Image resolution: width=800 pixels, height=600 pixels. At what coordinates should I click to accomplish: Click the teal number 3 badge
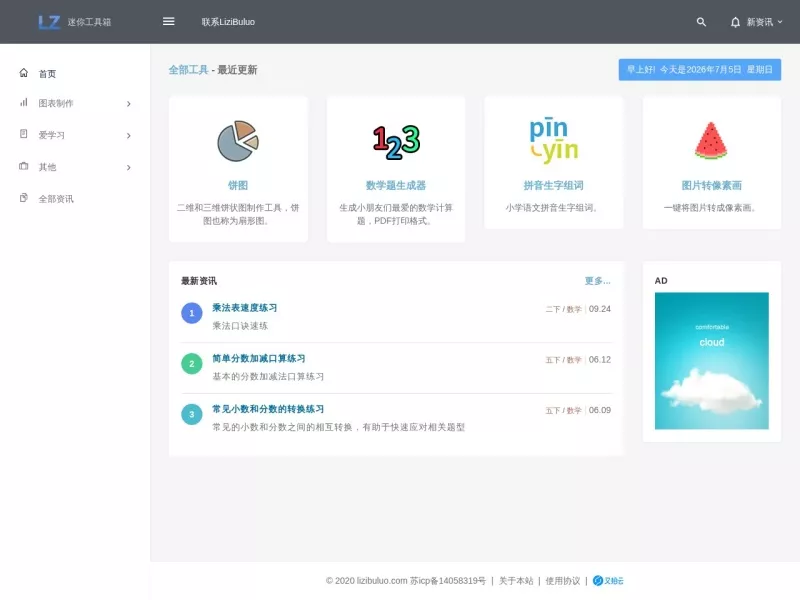(192, 414)
